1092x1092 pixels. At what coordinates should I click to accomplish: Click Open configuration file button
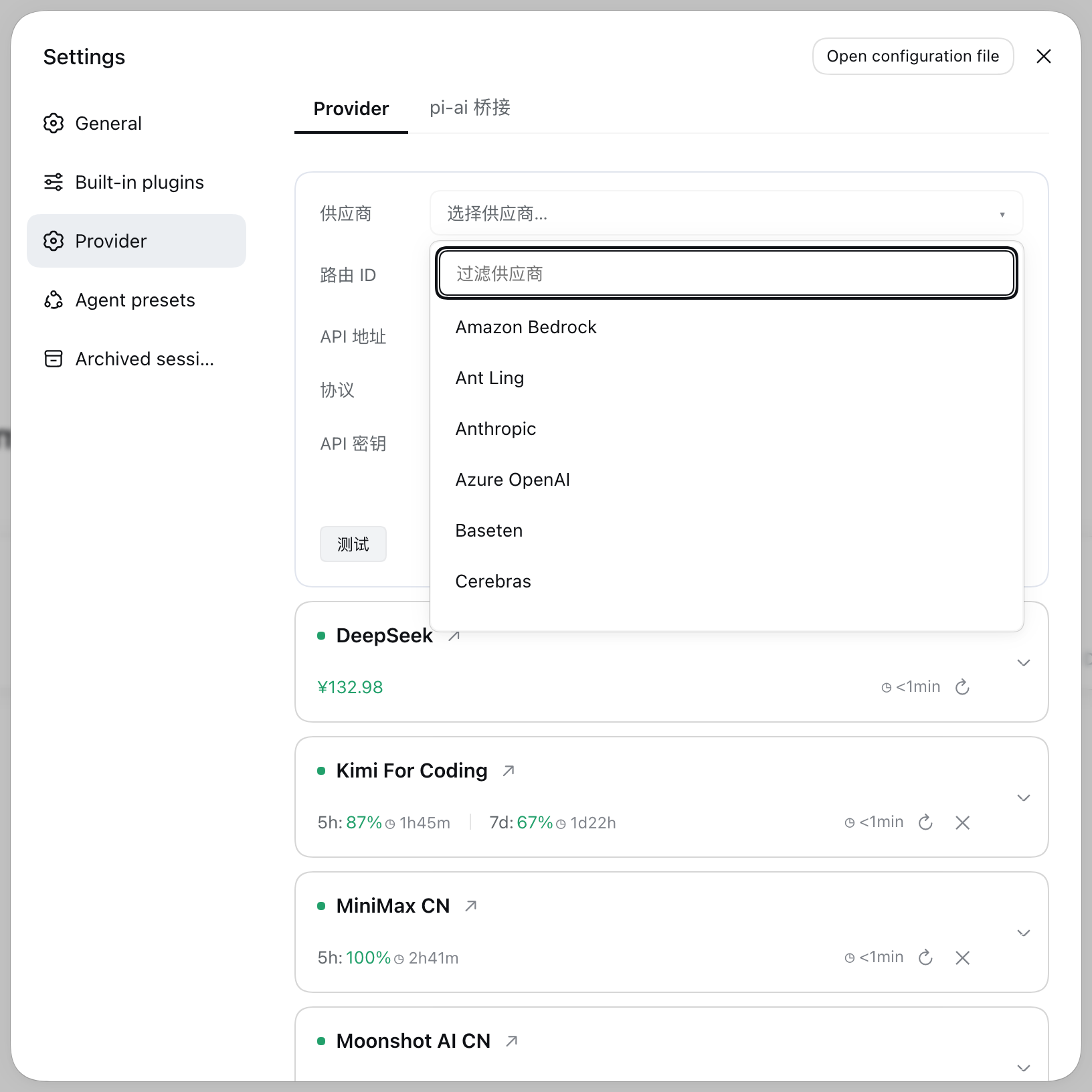(x=913, y=56)
